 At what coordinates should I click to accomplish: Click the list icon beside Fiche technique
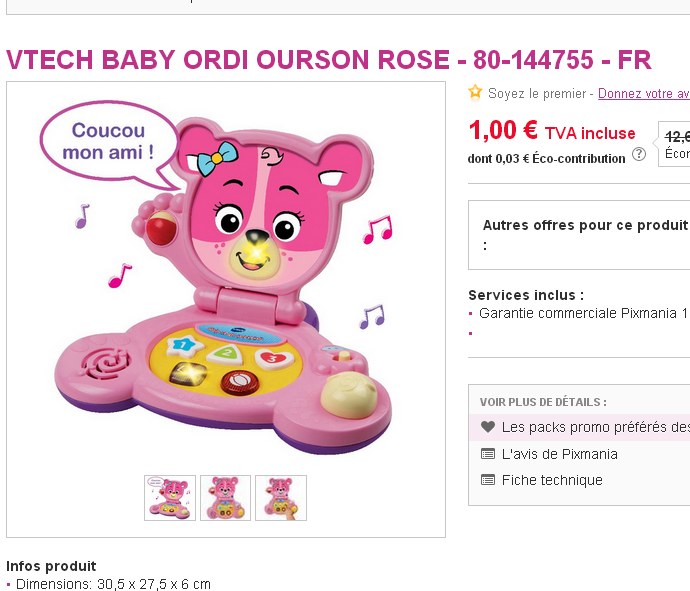[x=488, y=480]
